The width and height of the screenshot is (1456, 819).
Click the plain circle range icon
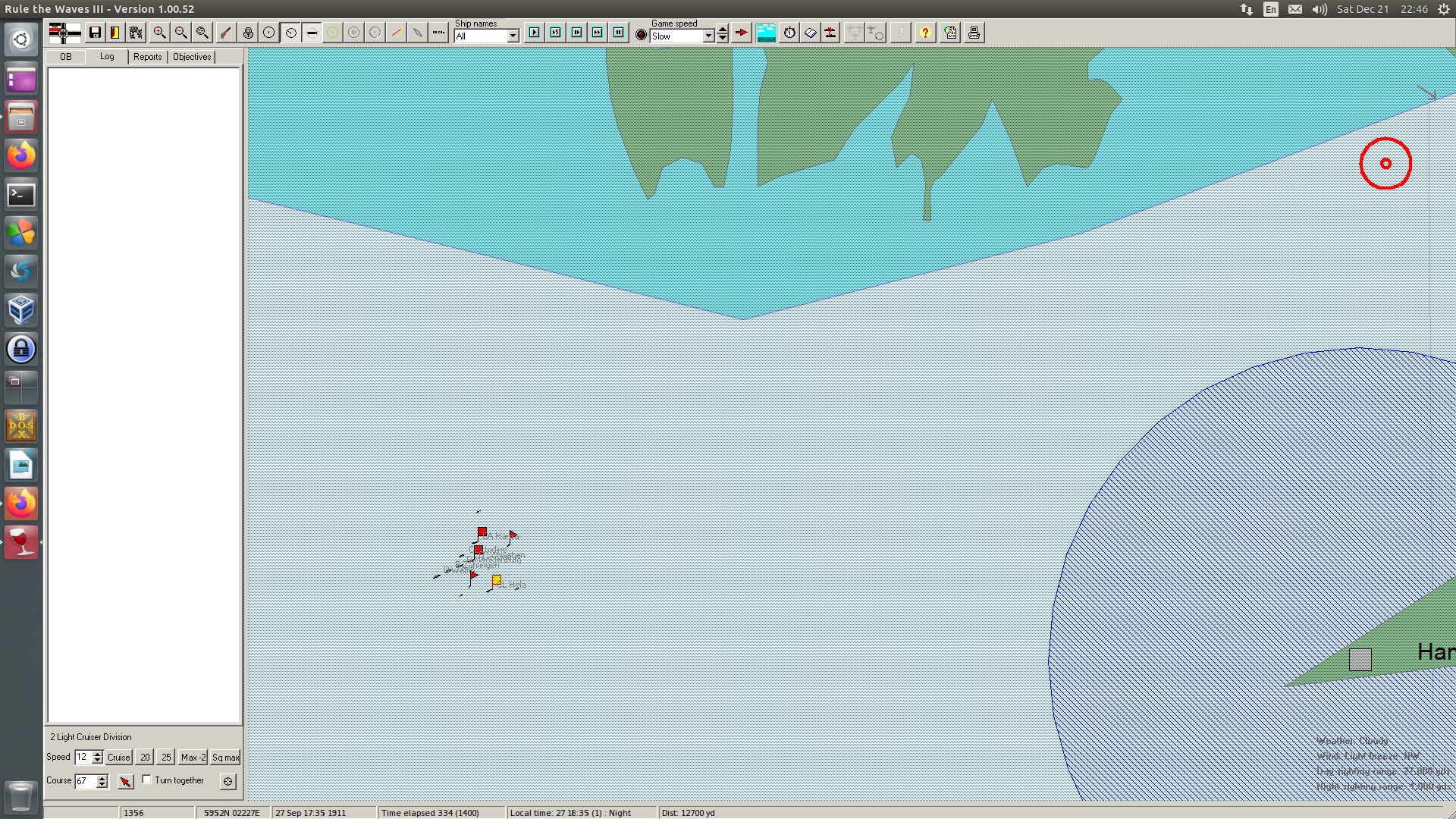(269, 33)
